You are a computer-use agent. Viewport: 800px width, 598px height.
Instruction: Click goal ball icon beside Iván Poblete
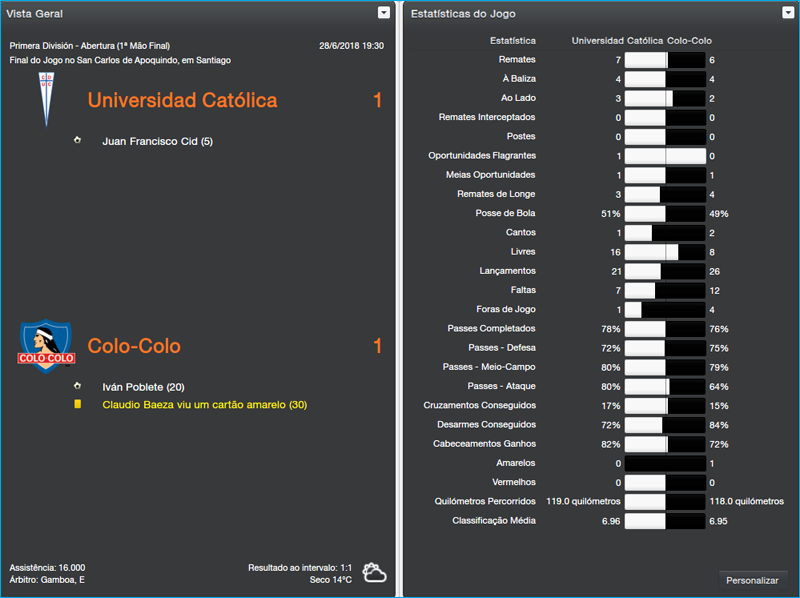(x=78, y=386)
